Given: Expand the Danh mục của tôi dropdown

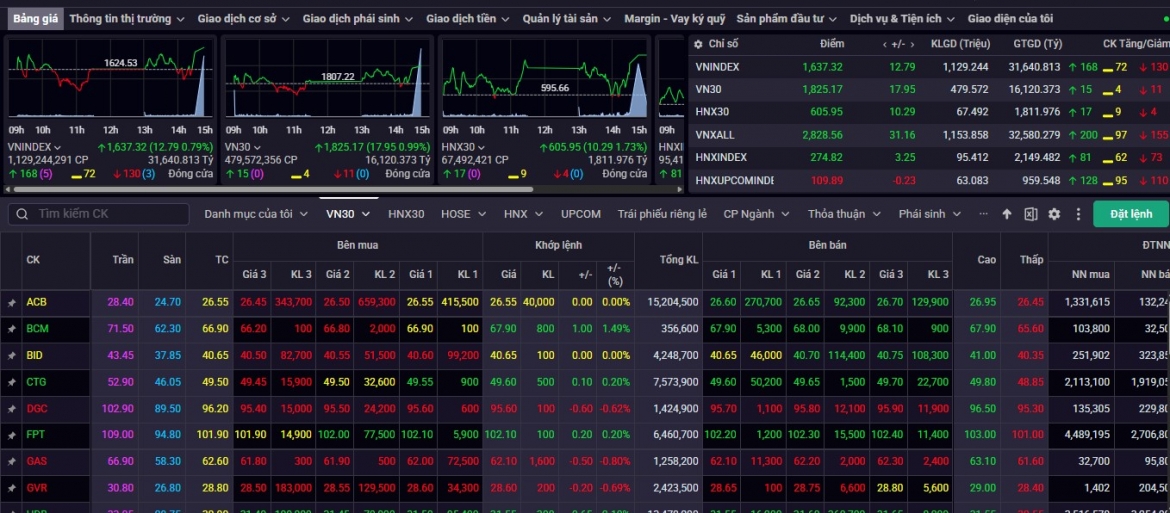Looking at the screenshot, I should tap(256, 214).
